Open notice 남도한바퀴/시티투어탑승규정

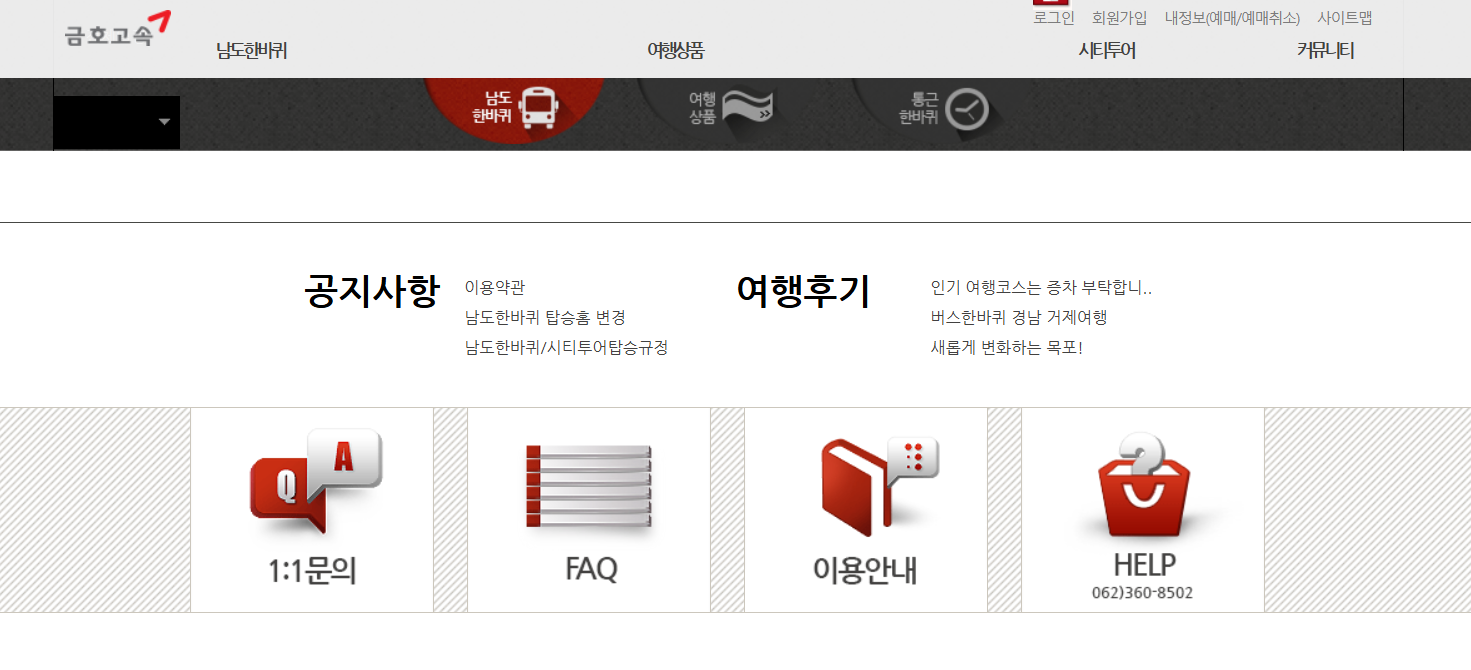566,348
